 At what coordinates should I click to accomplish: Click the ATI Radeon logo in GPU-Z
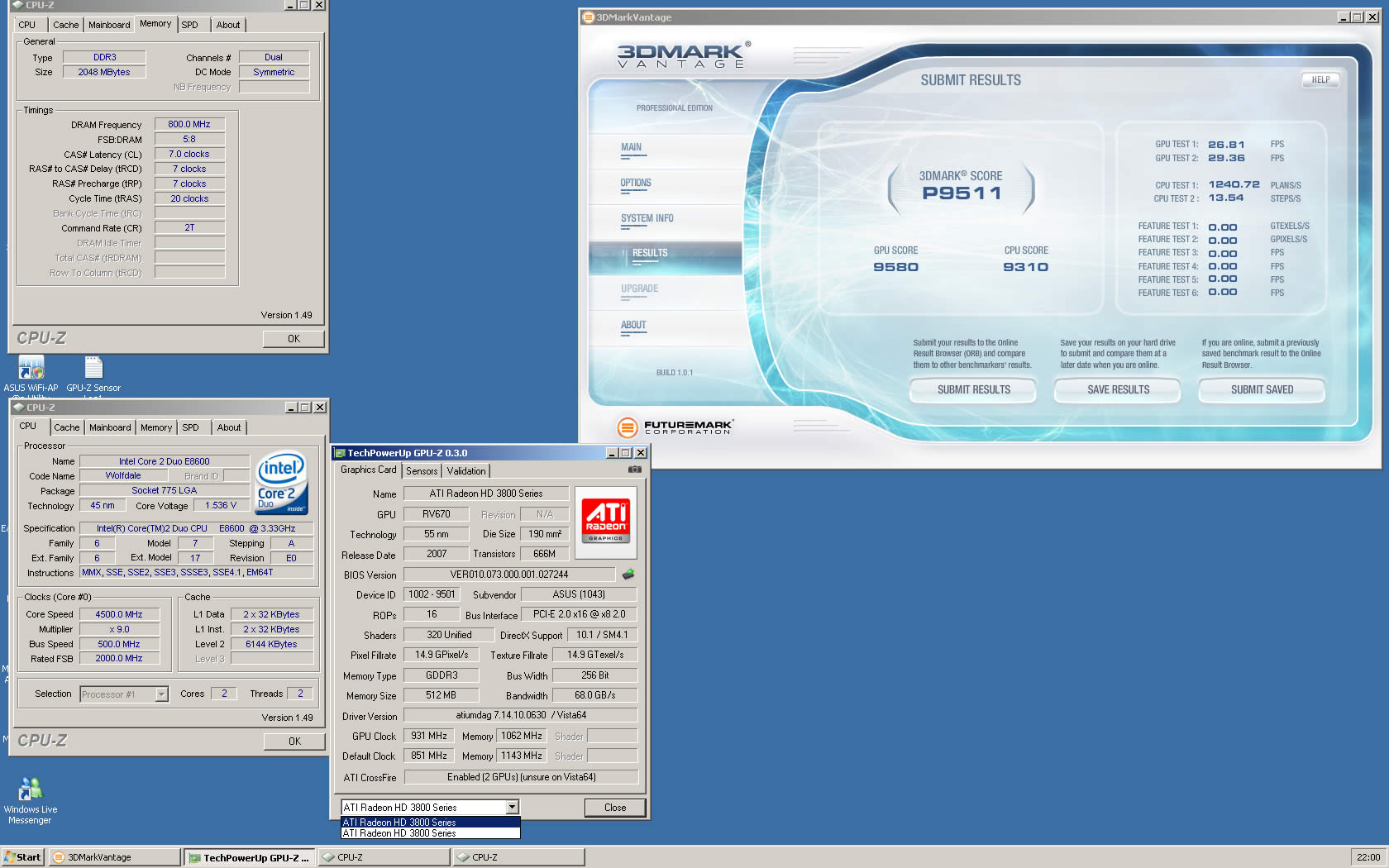[x=606, y=520]
